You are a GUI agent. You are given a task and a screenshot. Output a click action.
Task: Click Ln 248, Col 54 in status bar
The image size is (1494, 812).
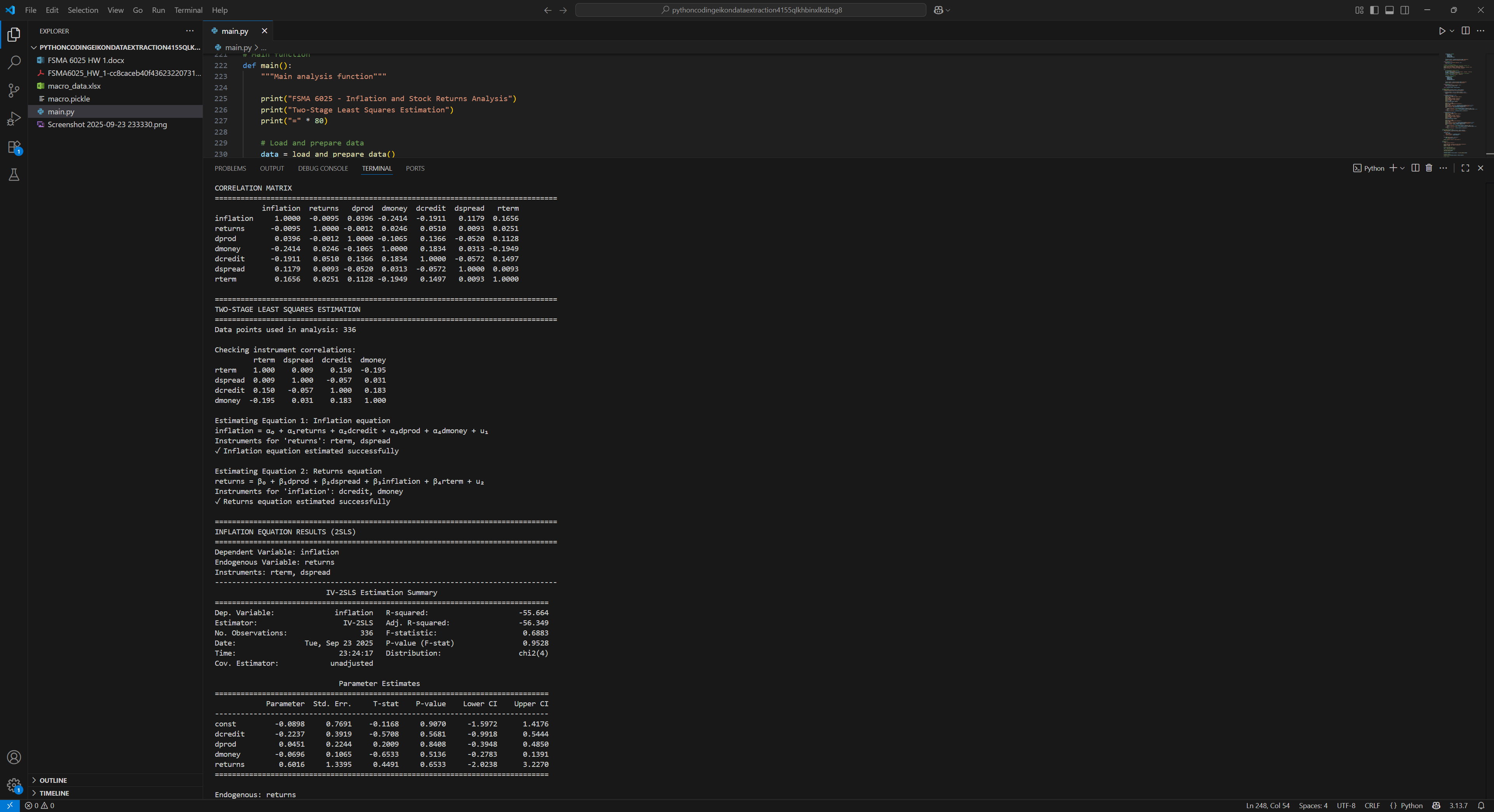coord(1267,806)
